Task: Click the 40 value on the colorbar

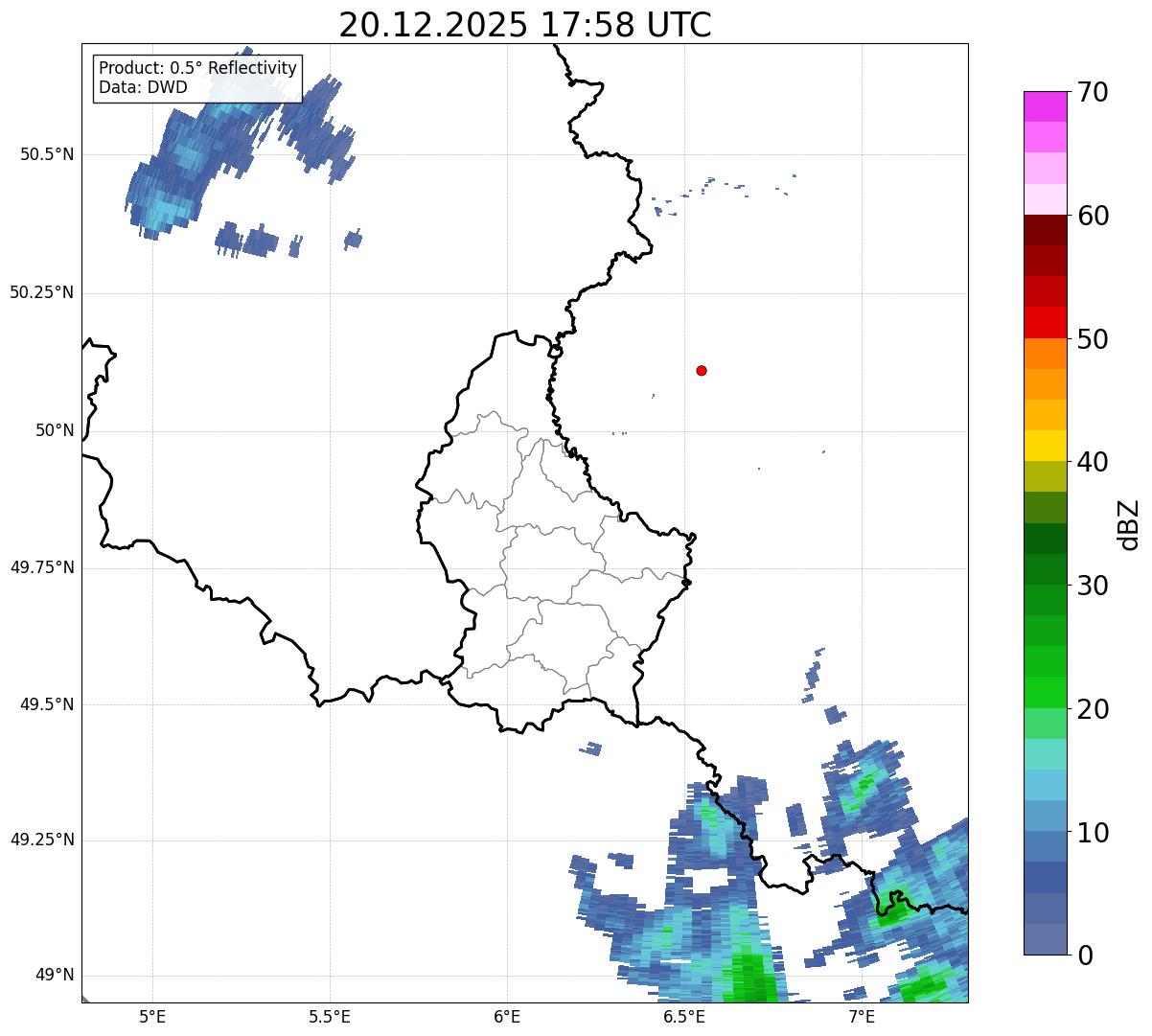Action: [1094, 462]
